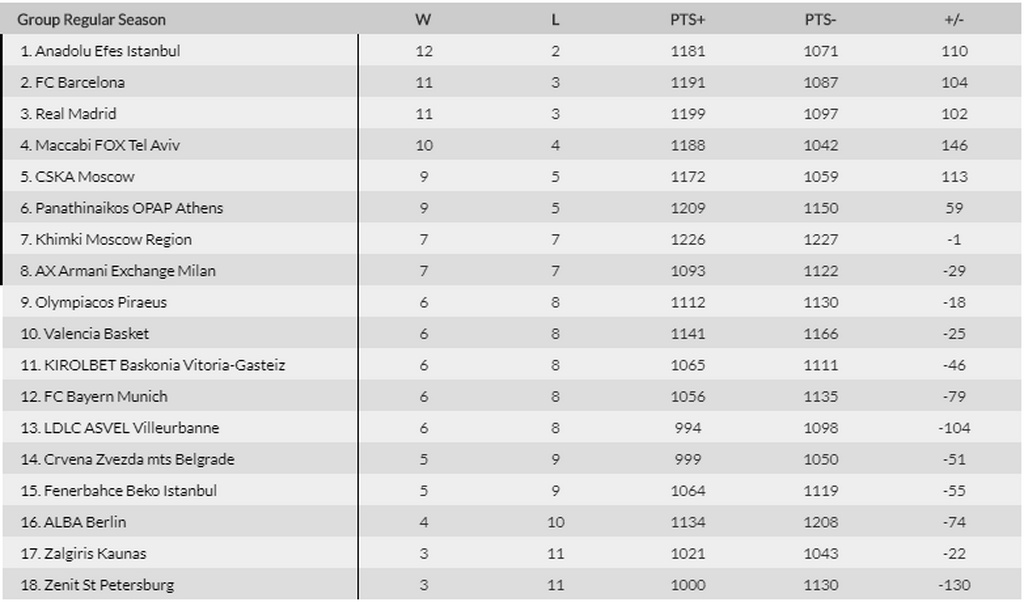This screenshot has width=1024, height=602.
Task: Sort standings by +/- column header
Action: click(x=954, y=19)
